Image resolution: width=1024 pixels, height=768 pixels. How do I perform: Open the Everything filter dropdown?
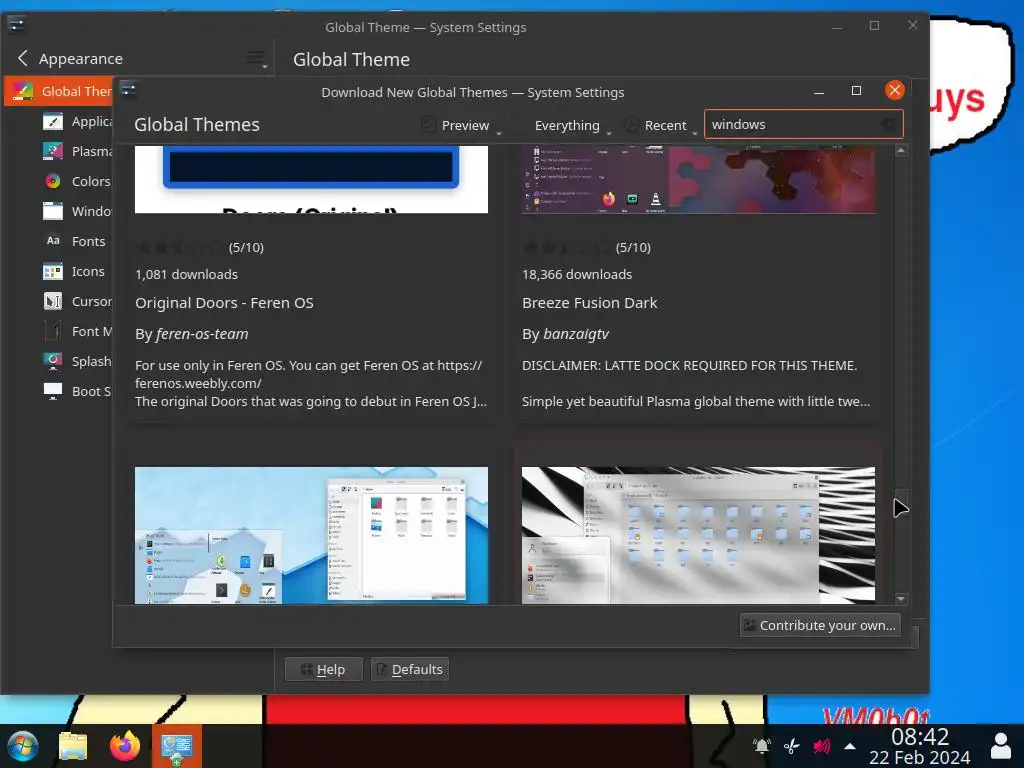pyautogui.click(x=570, y=125)
